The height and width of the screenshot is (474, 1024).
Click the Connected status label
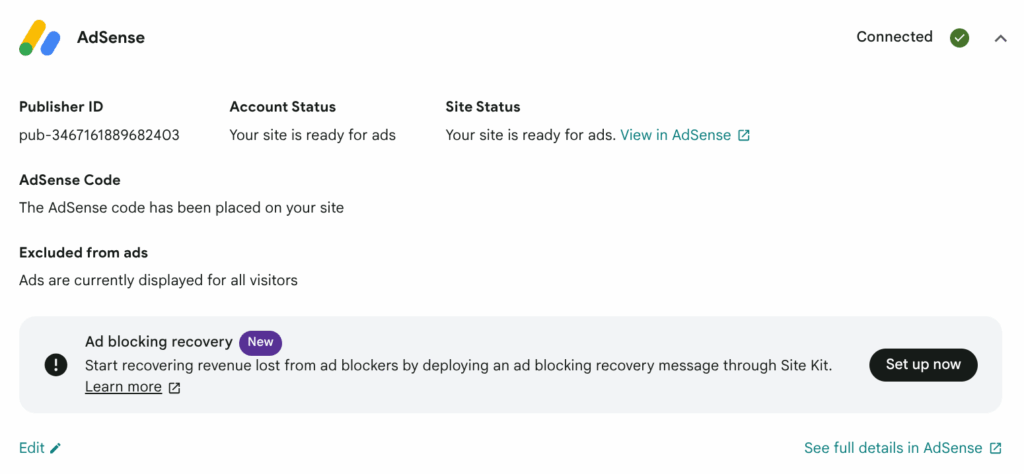(x=894, y=37)
